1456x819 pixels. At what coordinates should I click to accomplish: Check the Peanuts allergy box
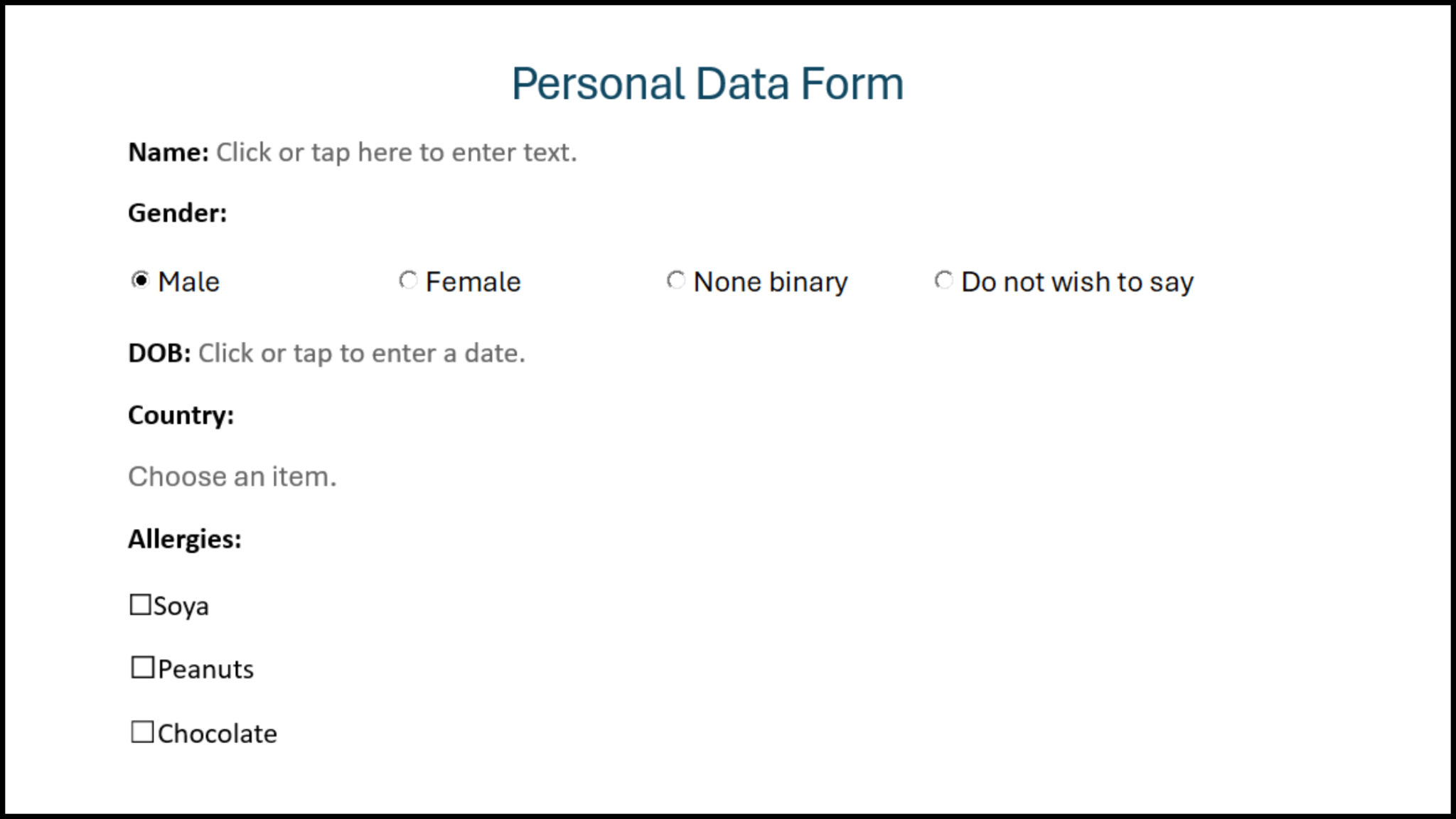tap(141, 666)
